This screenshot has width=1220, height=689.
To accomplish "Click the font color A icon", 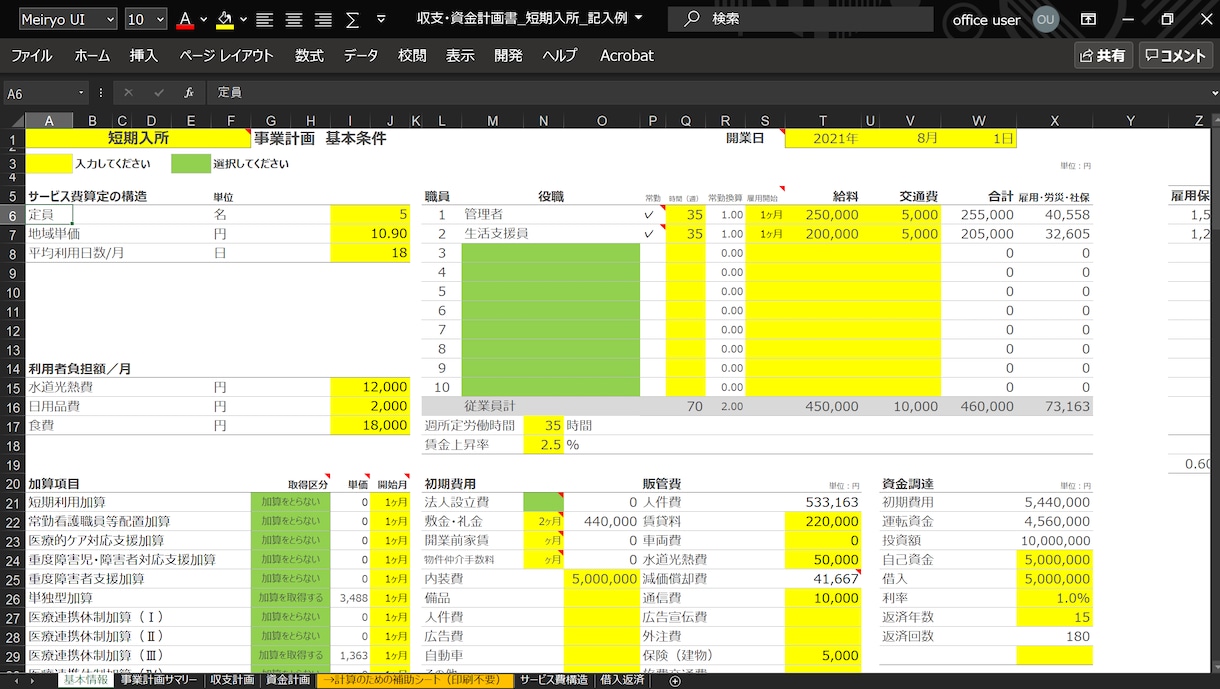I will pyautogui.click(x=185, y=19).
